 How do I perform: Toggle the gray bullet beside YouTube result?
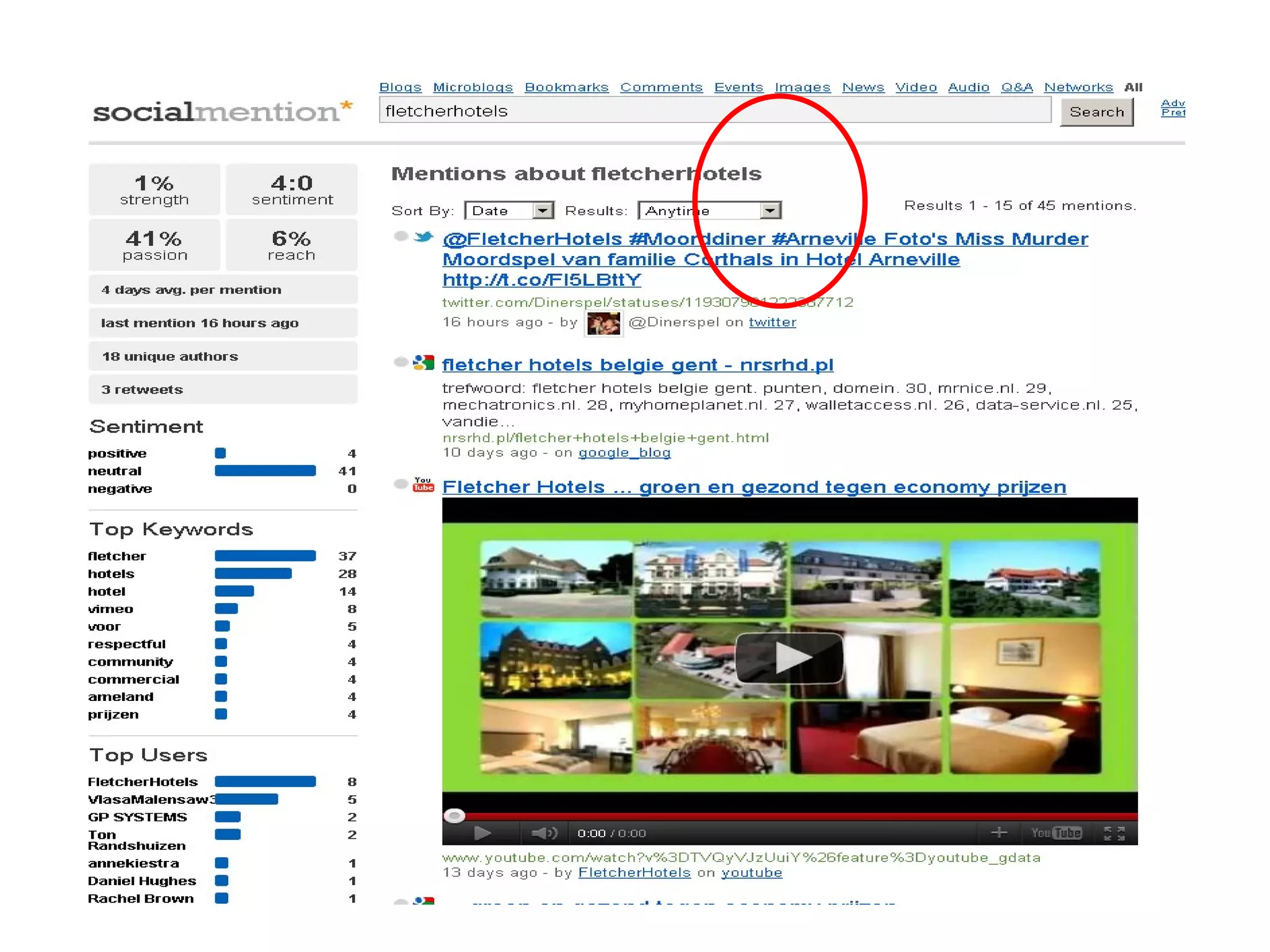pos(401,484)
